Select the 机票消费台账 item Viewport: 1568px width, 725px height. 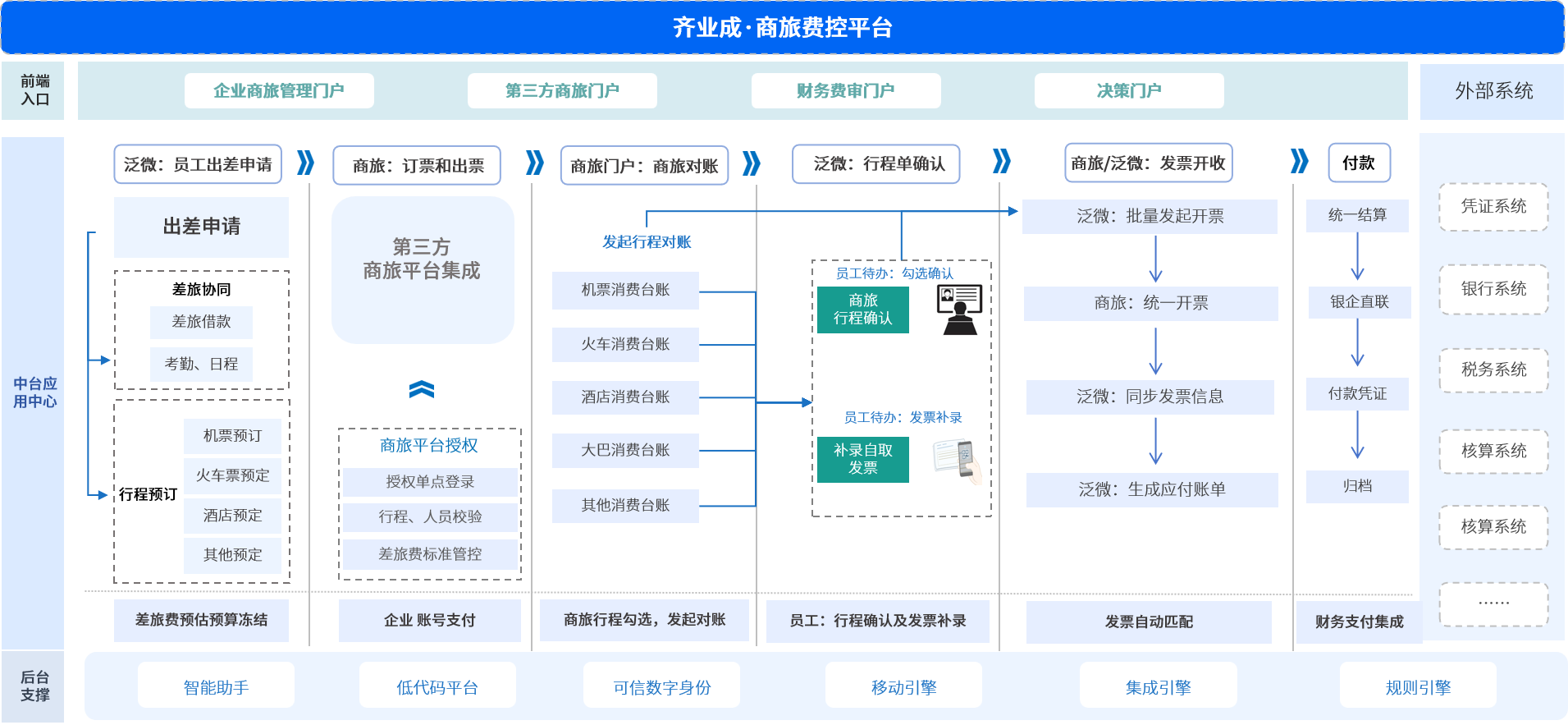click(625, 290)
